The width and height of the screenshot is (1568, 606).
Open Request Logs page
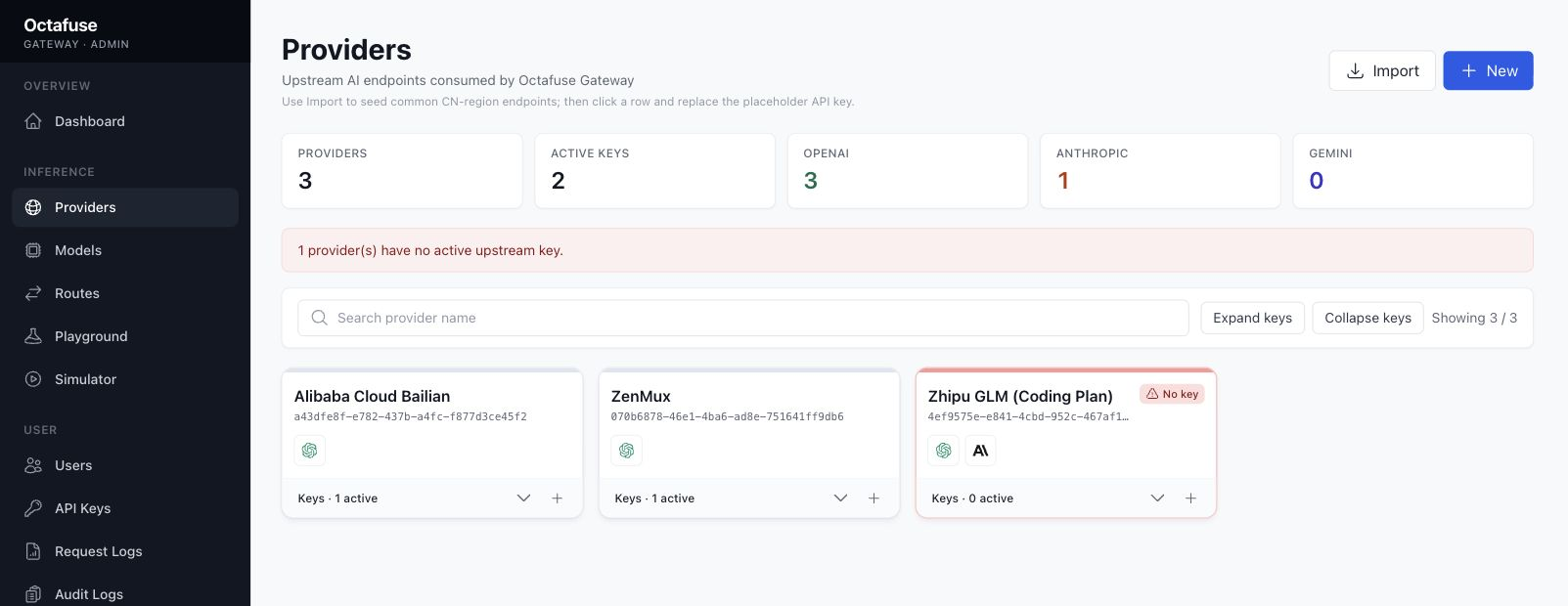125,551
